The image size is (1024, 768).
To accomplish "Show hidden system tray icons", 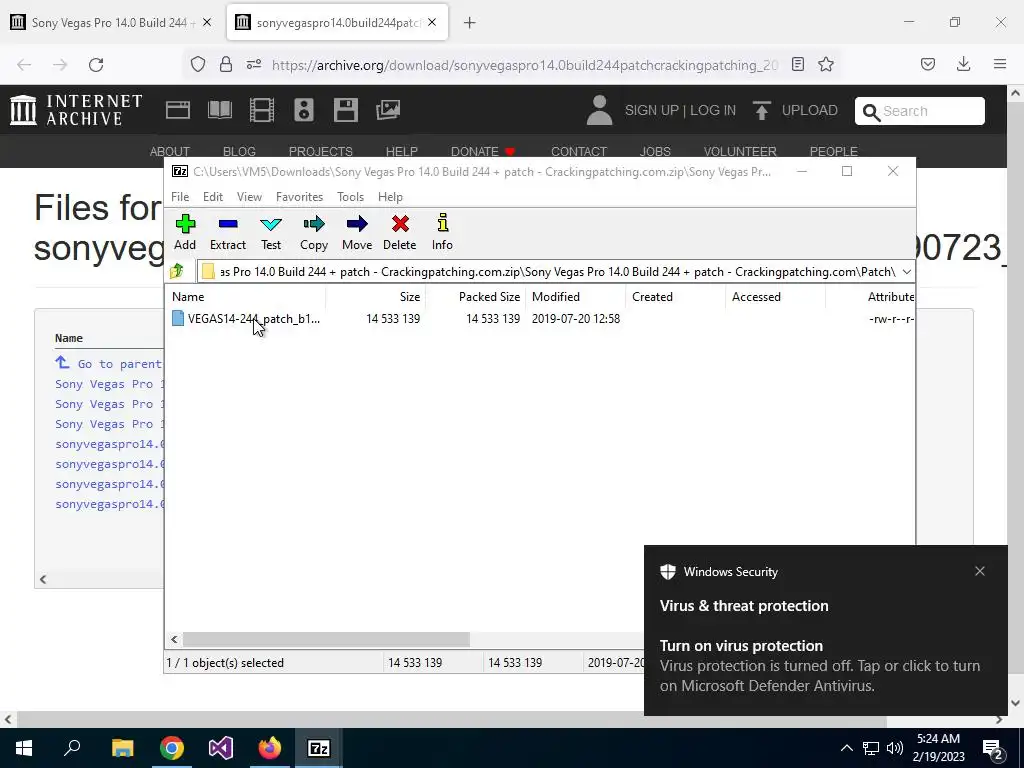I will [846, 748].
